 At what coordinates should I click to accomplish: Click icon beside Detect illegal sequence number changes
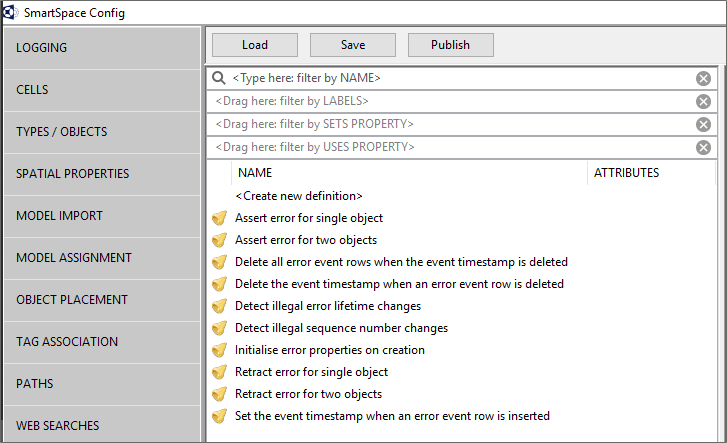pos(219,328)
